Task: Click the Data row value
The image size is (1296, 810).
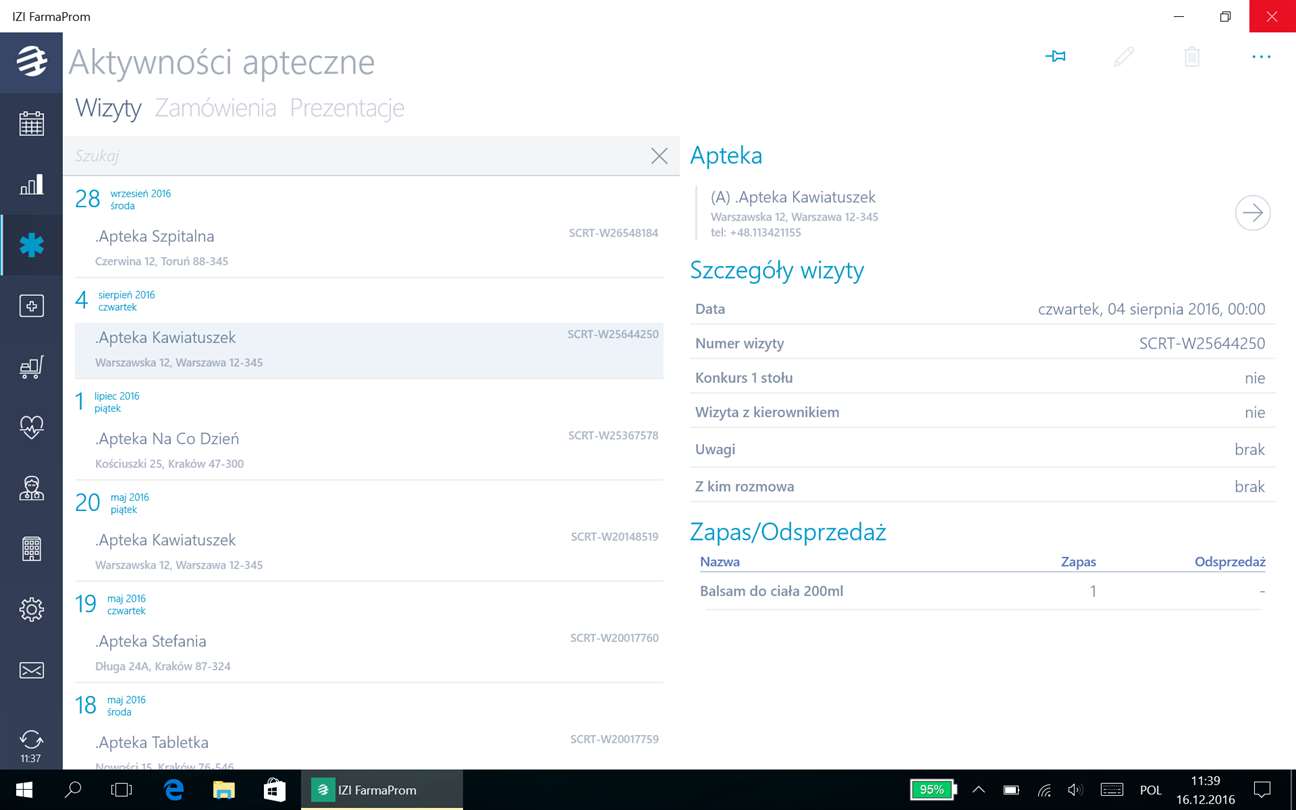Action: [1151, 309]
